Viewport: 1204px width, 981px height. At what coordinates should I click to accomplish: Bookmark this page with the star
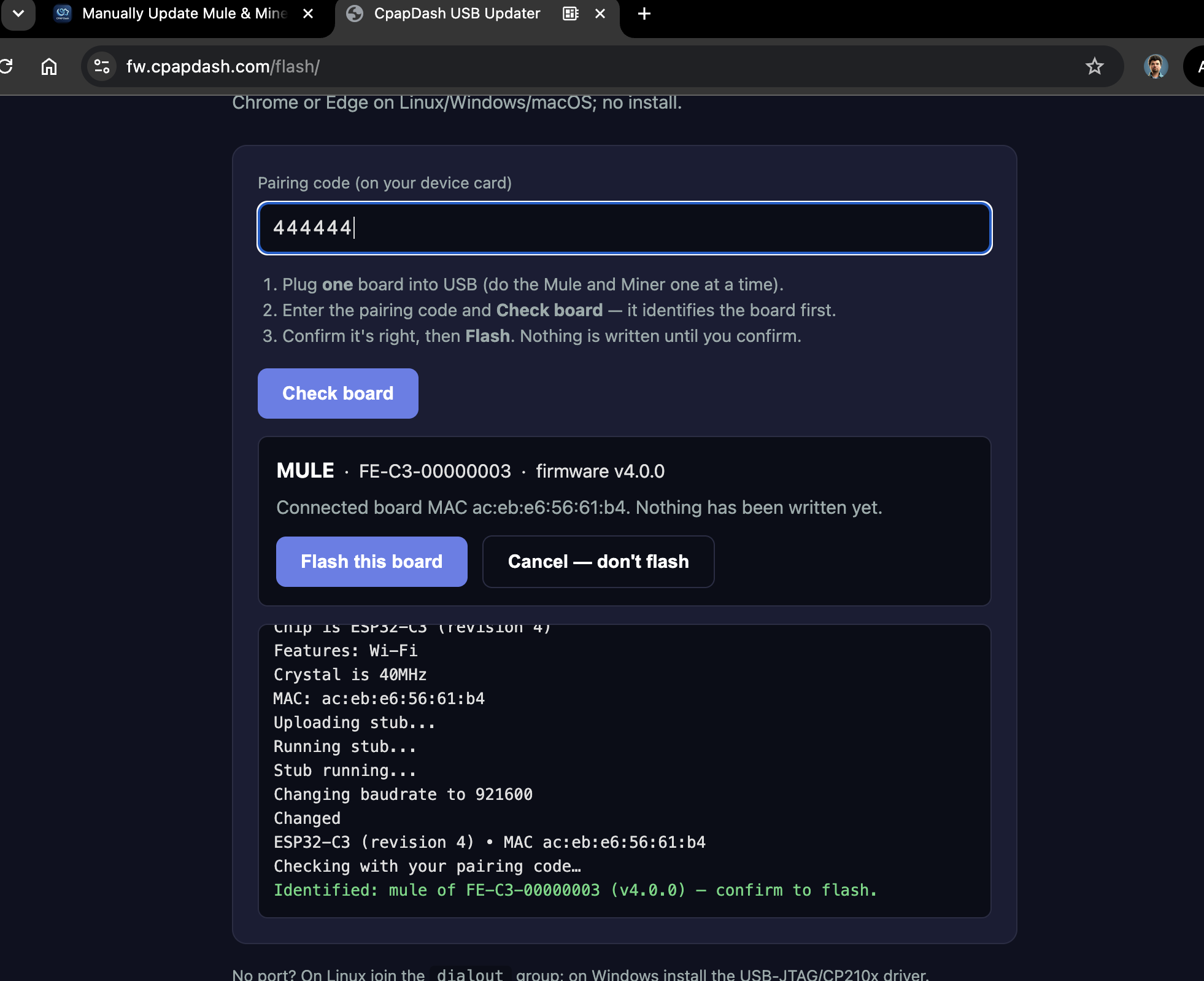pyautogui.click(x=1094, y=66)
